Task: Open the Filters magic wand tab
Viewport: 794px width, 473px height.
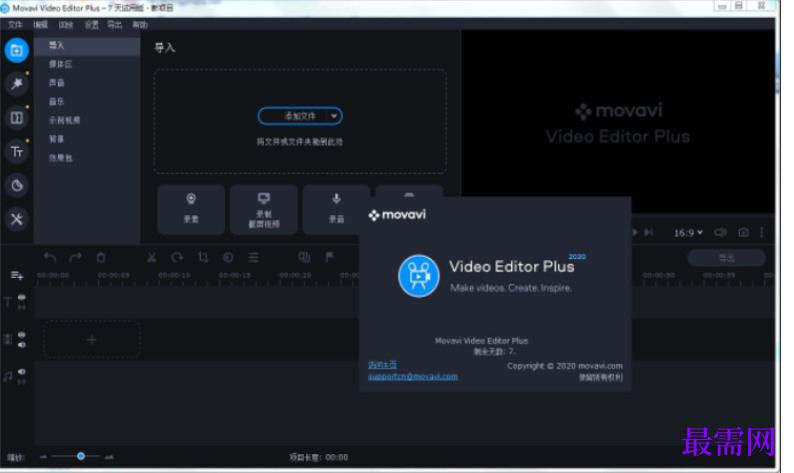Action: click(17, 84)
